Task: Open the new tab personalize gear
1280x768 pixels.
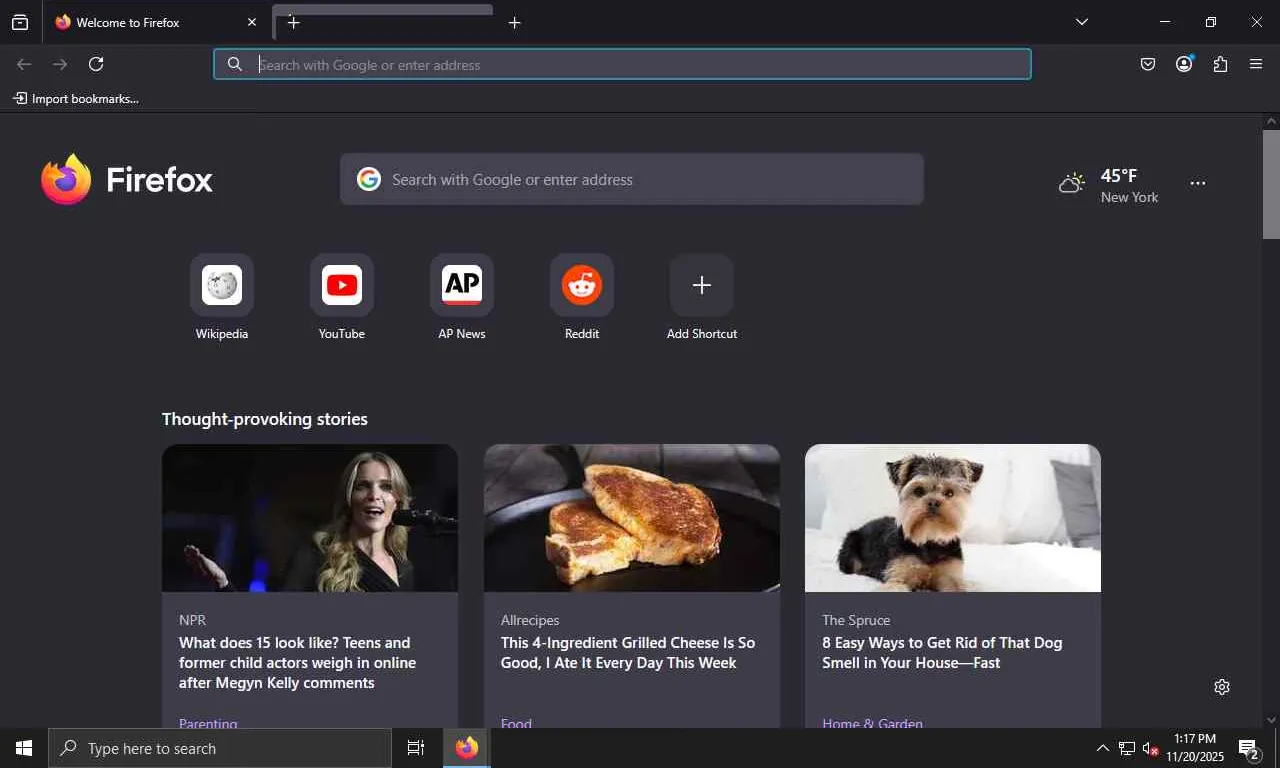Action: tap(1222, 687)
